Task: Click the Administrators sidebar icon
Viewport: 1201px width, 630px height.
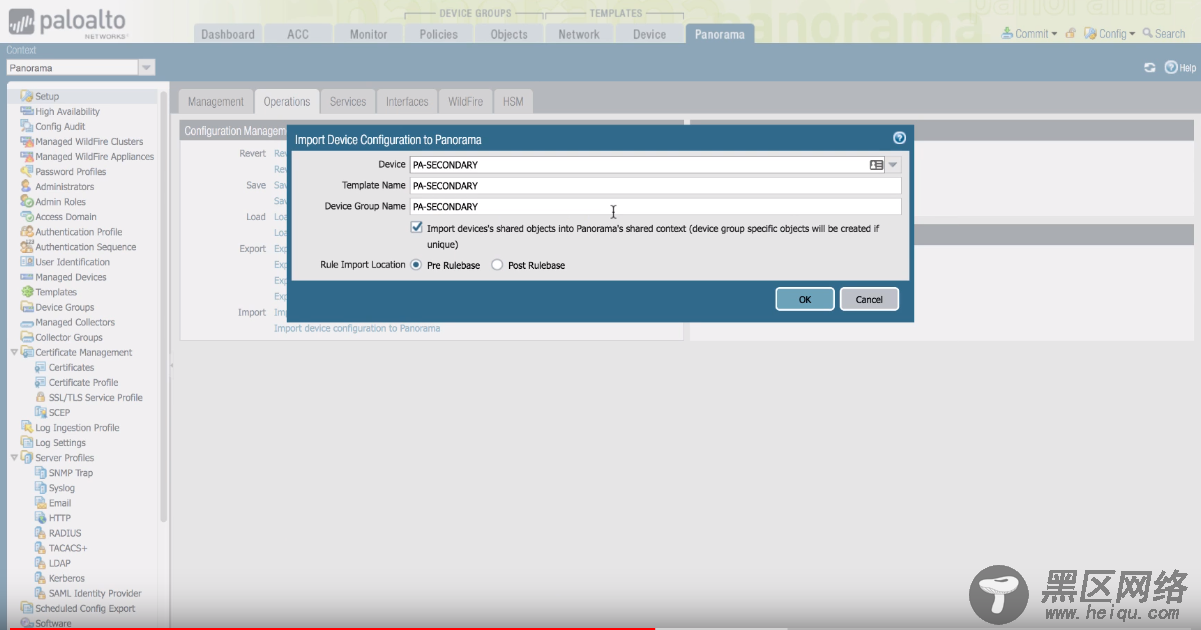Action: [x=27, y=186]
